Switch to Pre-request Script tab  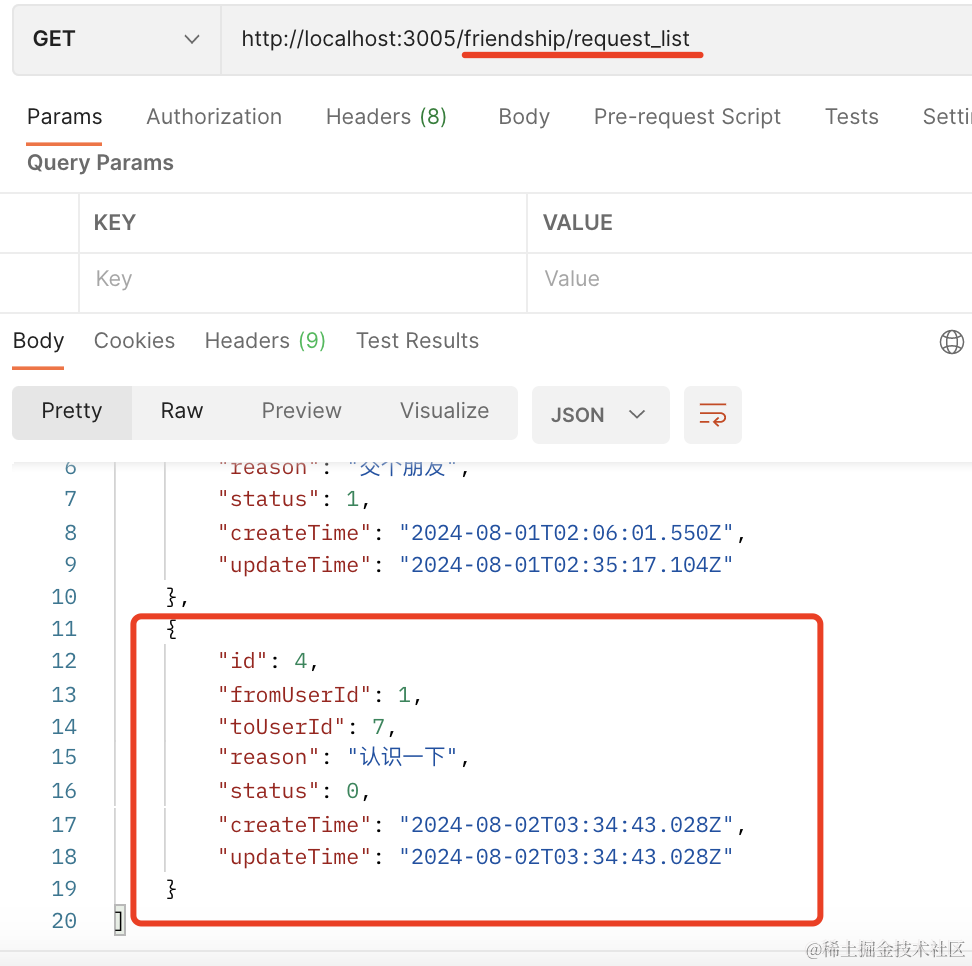point(687,117)
